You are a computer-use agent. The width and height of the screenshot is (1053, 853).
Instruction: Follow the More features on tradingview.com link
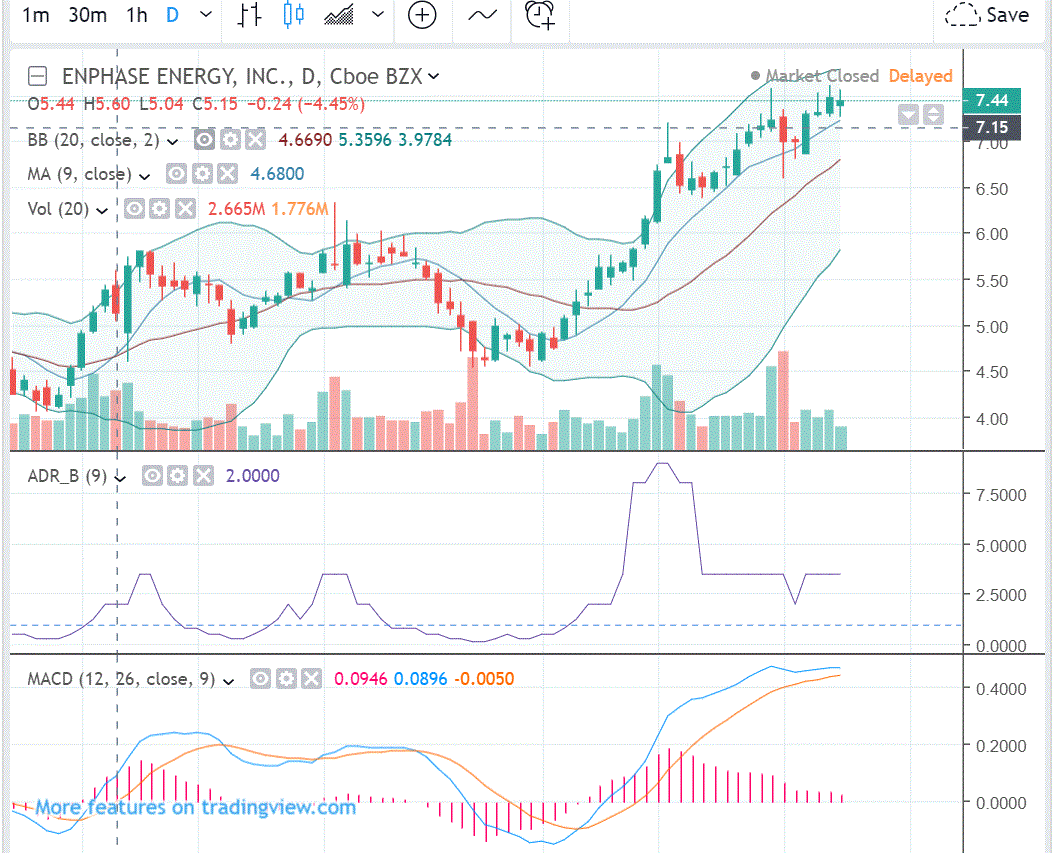pyautogui.click(x=195, y=807)
